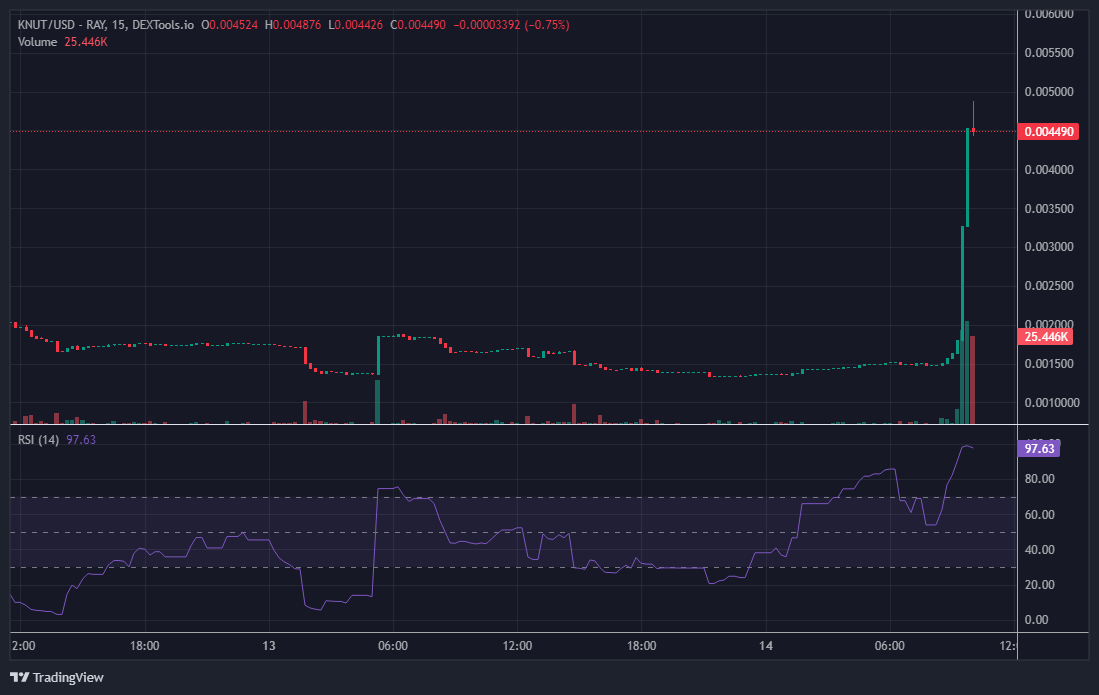Click the 0.0010000 price axis label
The image size is (1099, 695).
click(1051, 402)
